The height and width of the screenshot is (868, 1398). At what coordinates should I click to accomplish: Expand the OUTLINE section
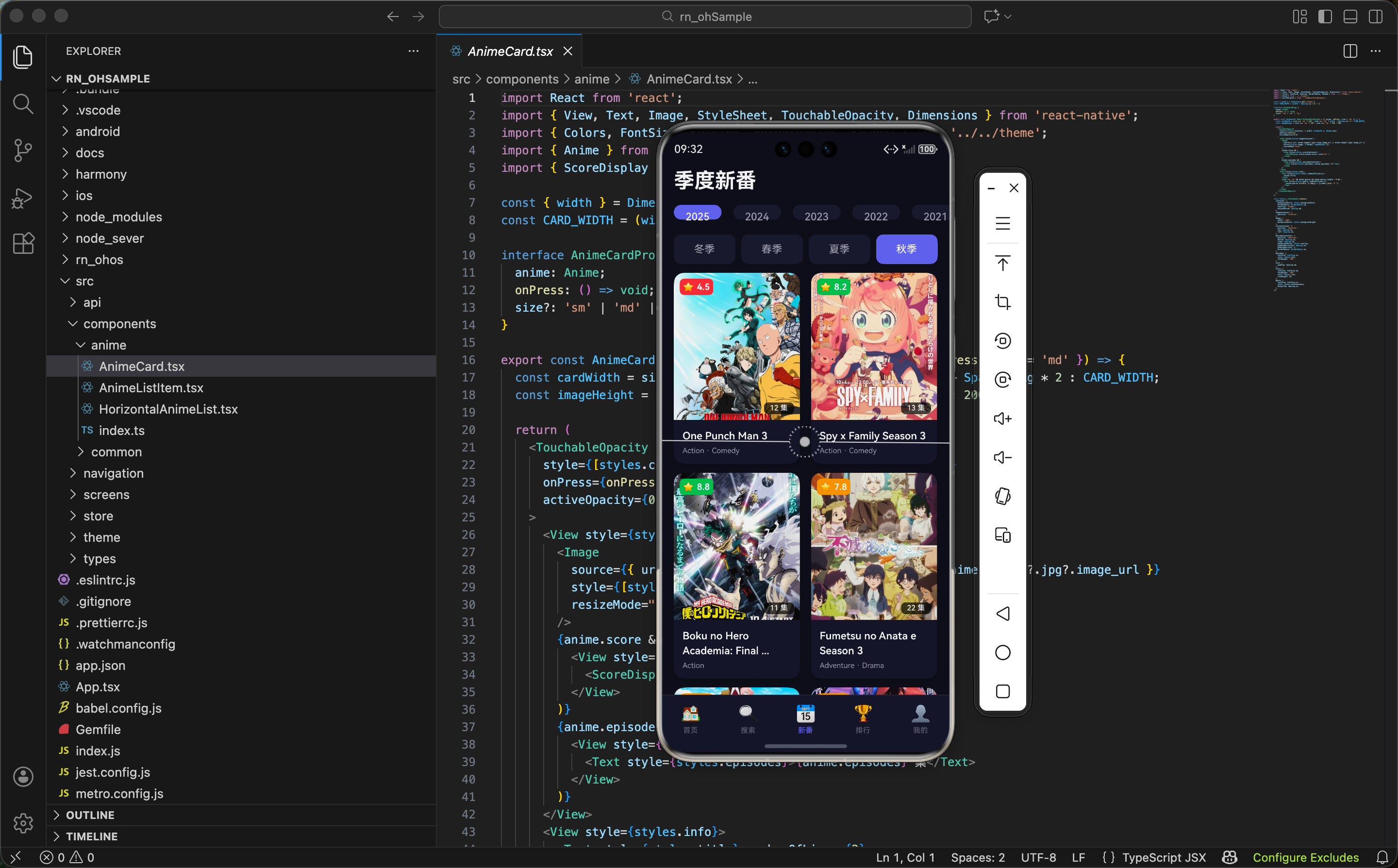(90, 815)
